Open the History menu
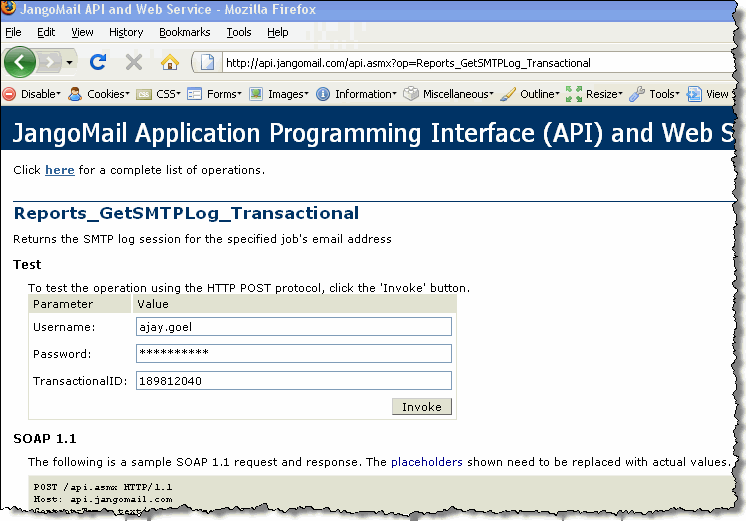The width and height of the screenshot is (746, 521). (126, 32)
